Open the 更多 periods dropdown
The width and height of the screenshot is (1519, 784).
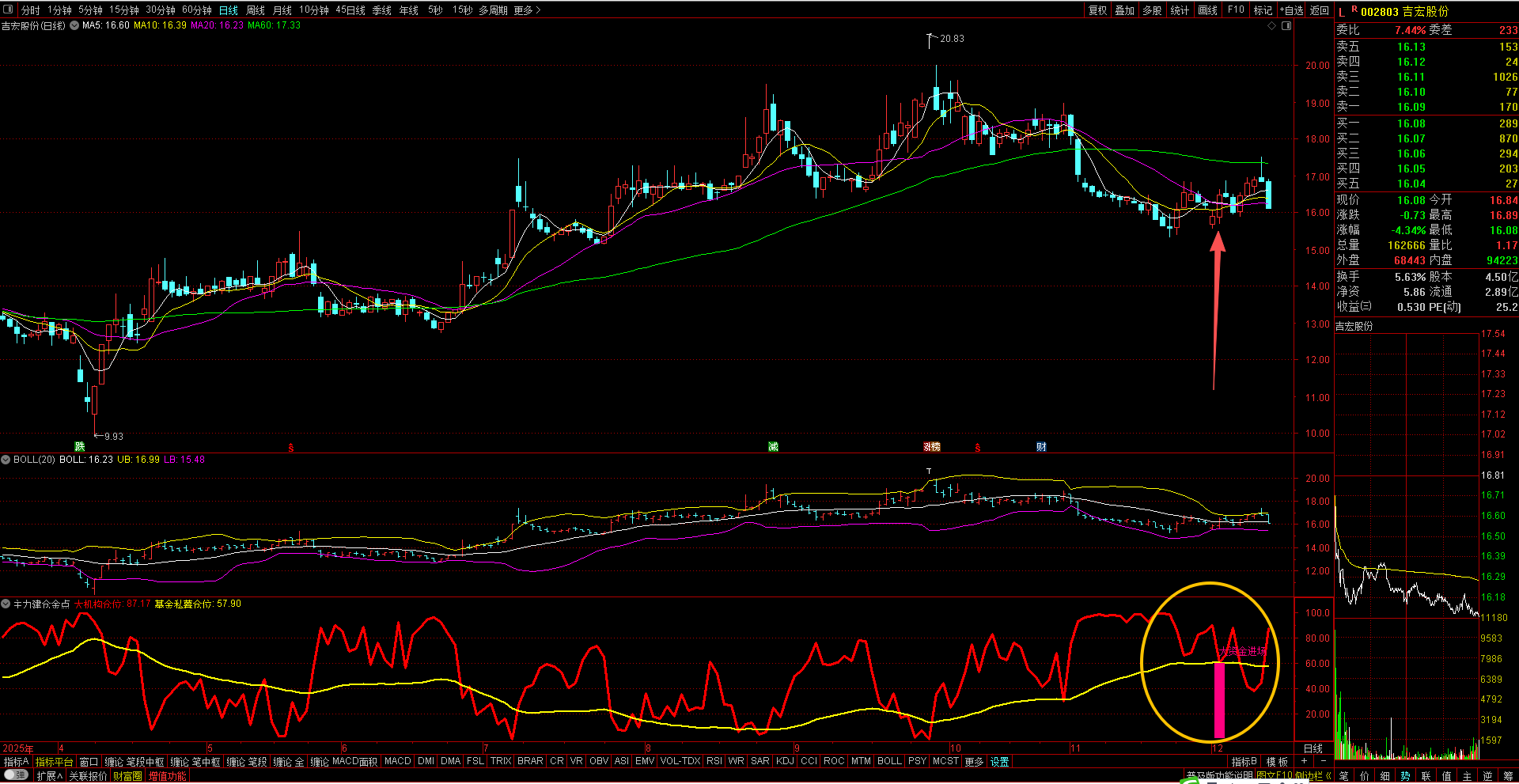point(528,10)
